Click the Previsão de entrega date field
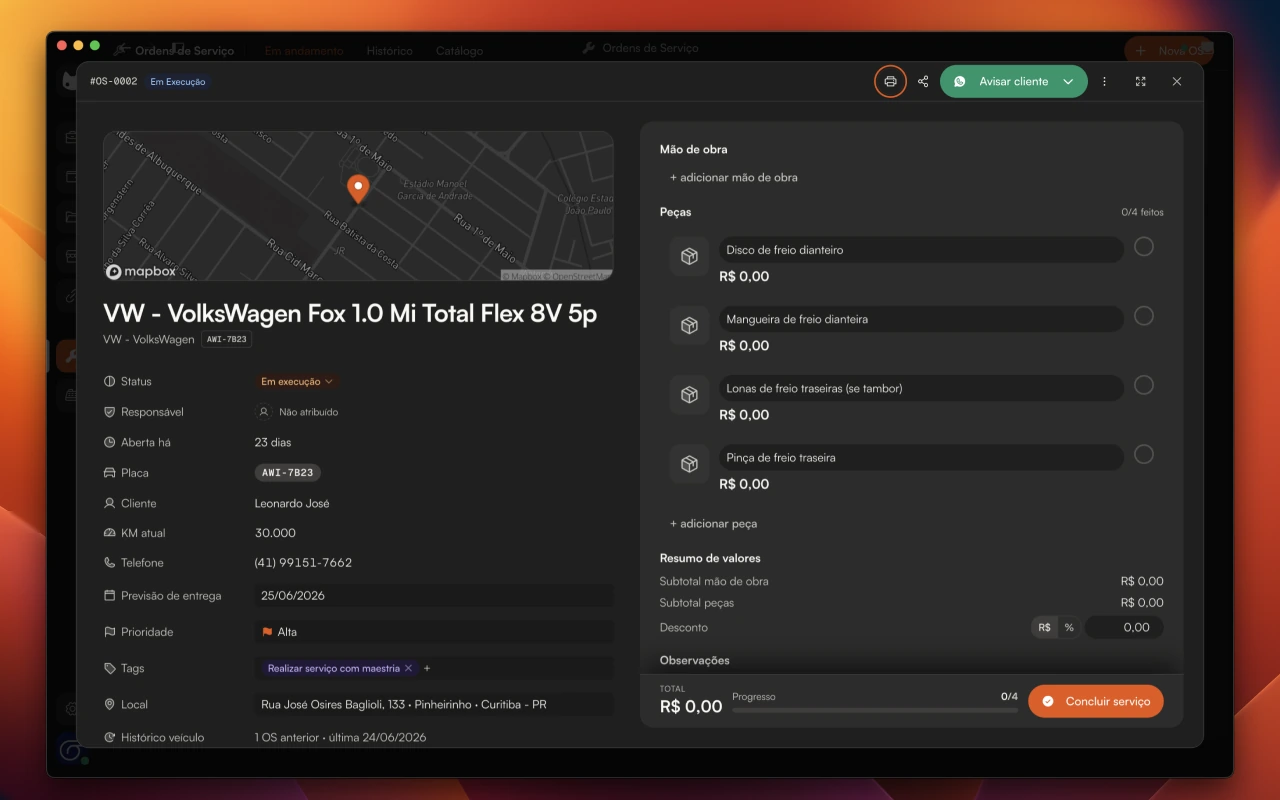Screen dimensions: 1280x800 pyautogui.click(x=434, y=595)
